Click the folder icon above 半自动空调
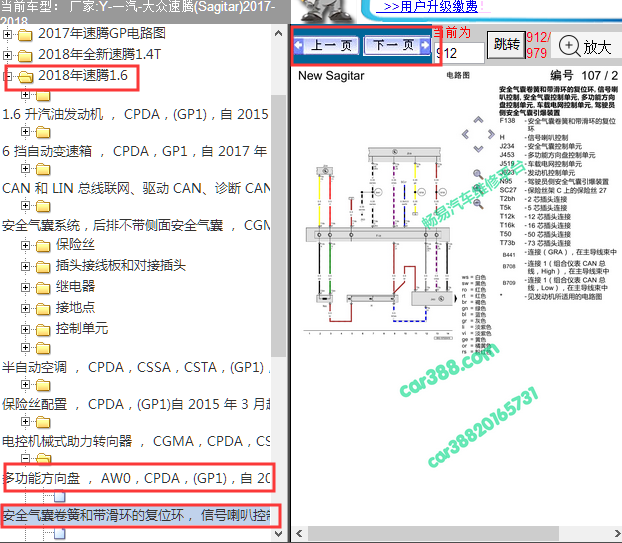The width and height of the screenshot is (622, 543). [43, 348]
